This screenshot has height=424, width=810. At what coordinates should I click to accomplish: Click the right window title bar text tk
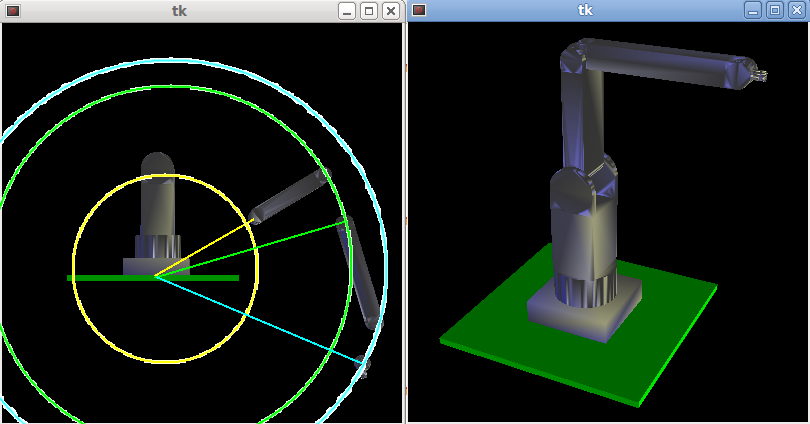point(585,10)
